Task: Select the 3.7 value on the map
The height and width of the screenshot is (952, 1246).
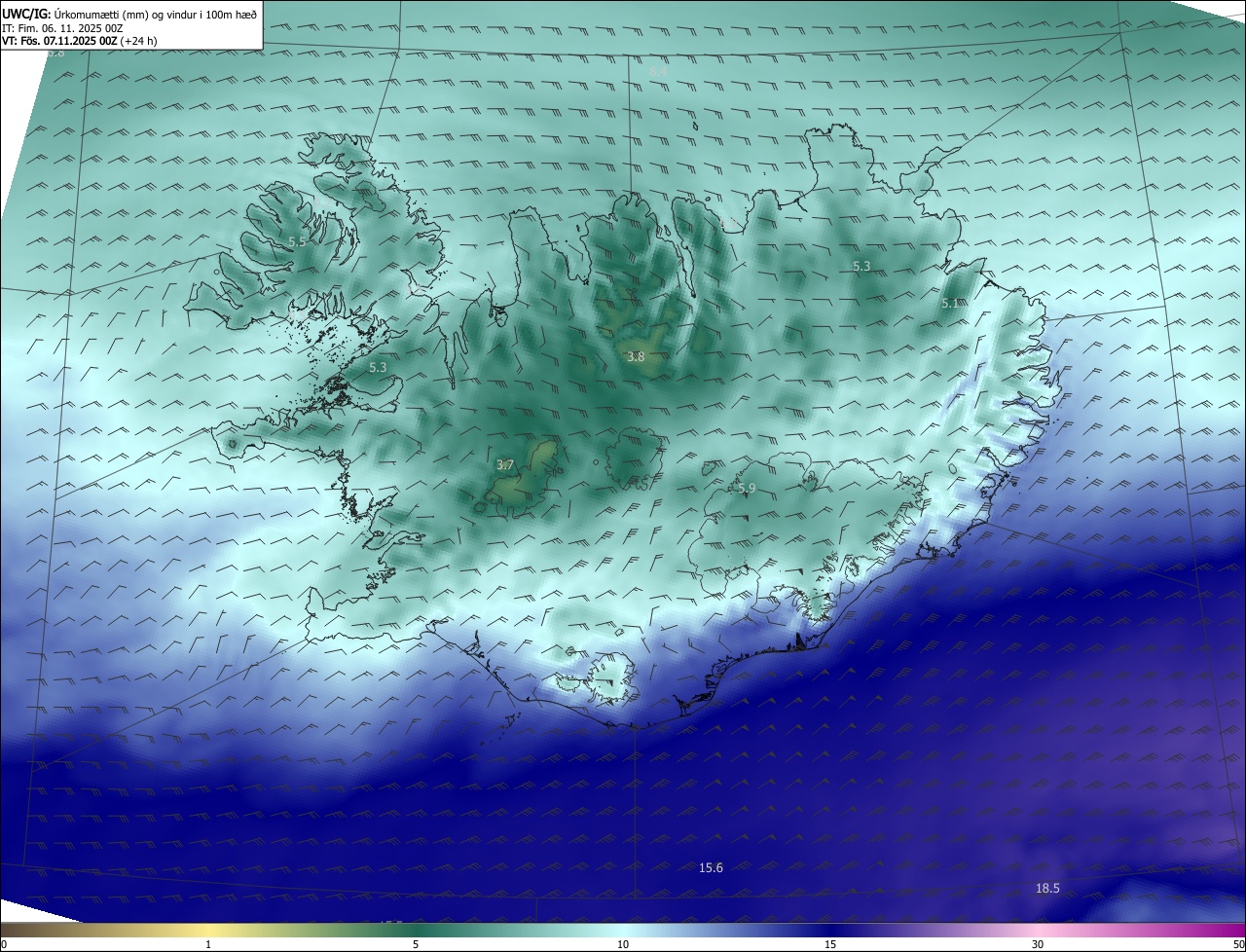Action: pyautogui.click(x=504, y=465)
